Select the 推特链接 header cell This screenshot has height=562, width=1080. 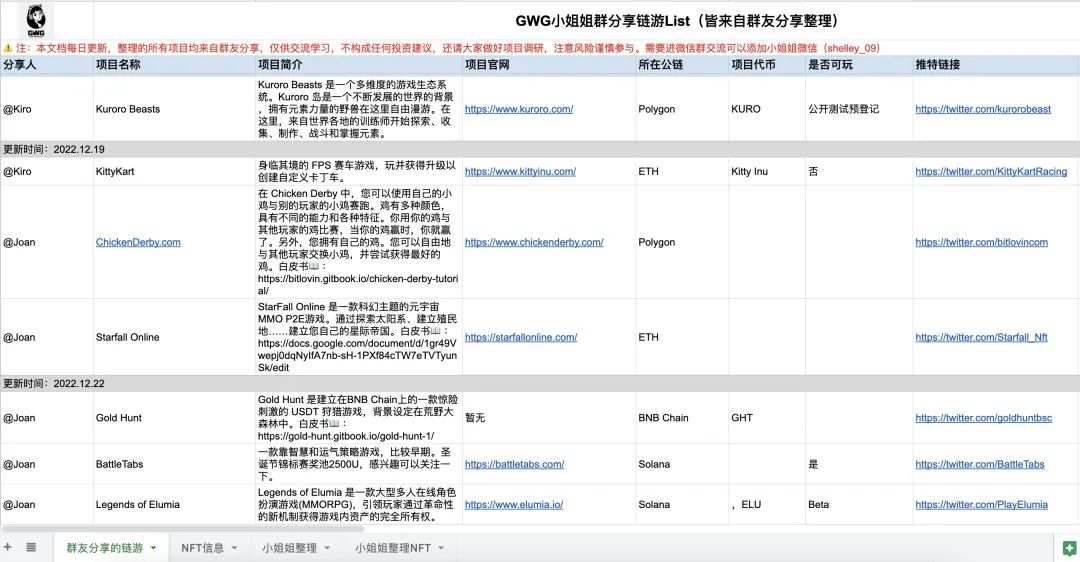coord(996,65)
